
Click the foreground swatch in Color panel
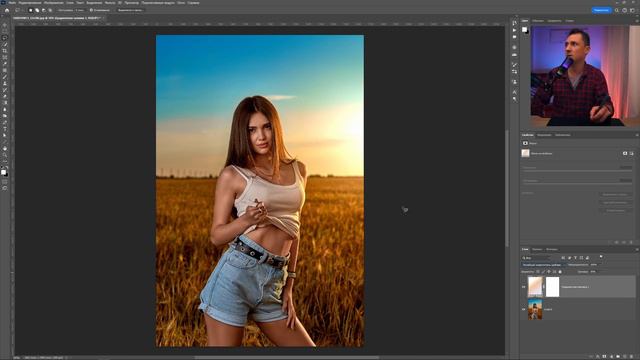tap(524, 29)
